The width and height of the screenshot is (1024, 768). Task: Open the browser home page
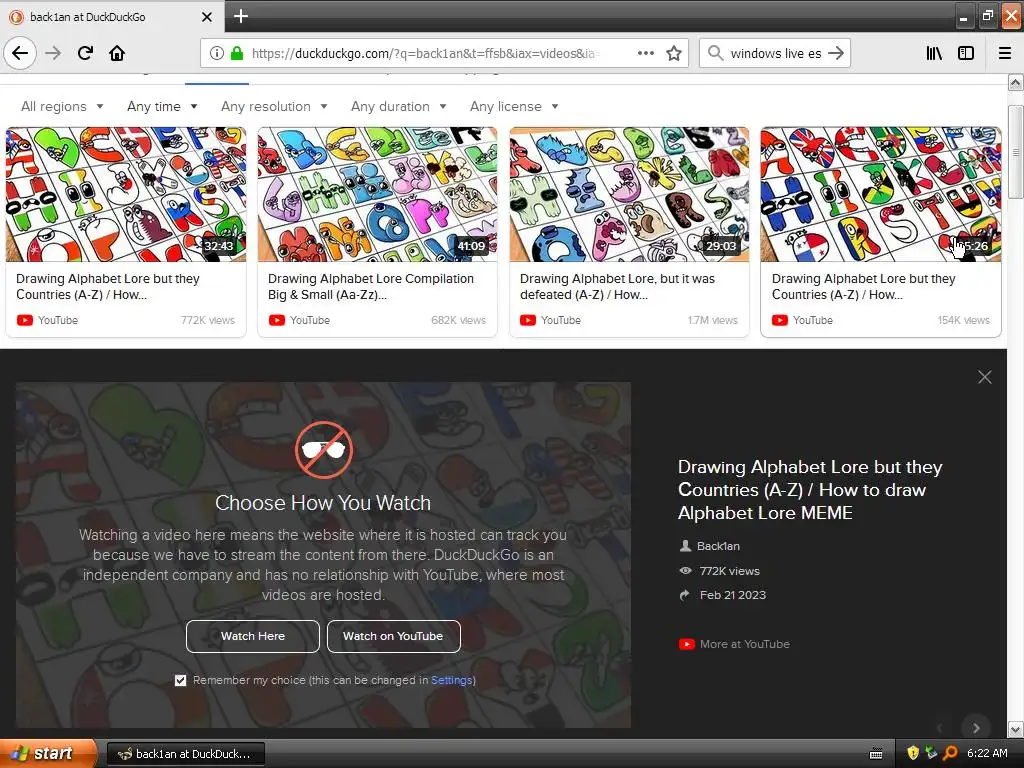pos(117,53)
